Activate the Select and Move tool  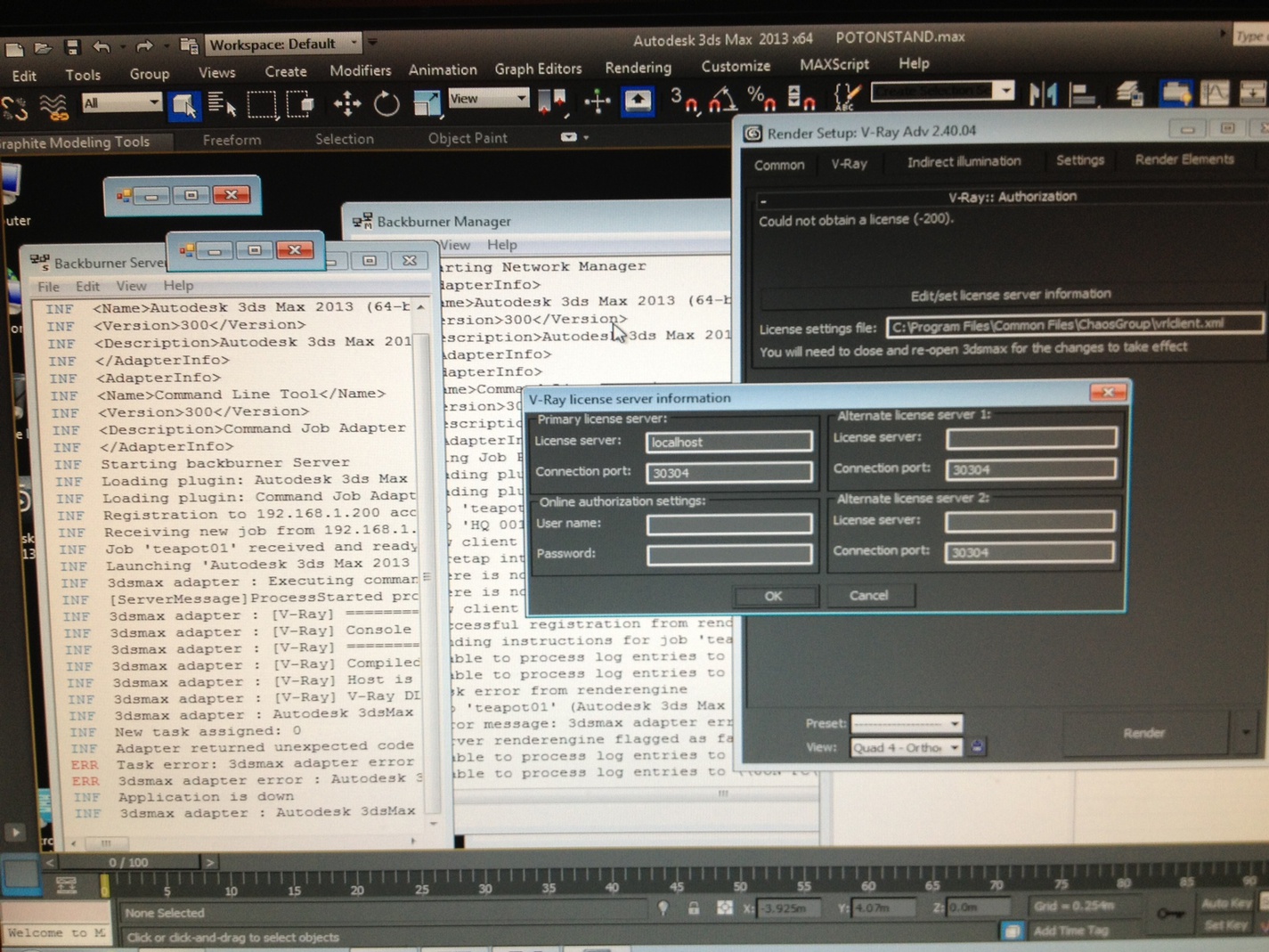click(346, 103)
